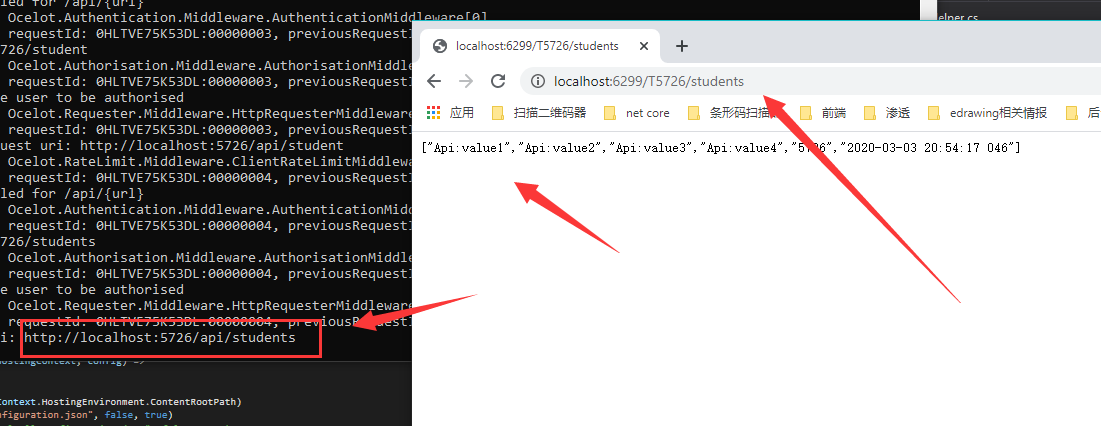Open a new tab with plus button
1101x426 pixels.
point(681,46)
